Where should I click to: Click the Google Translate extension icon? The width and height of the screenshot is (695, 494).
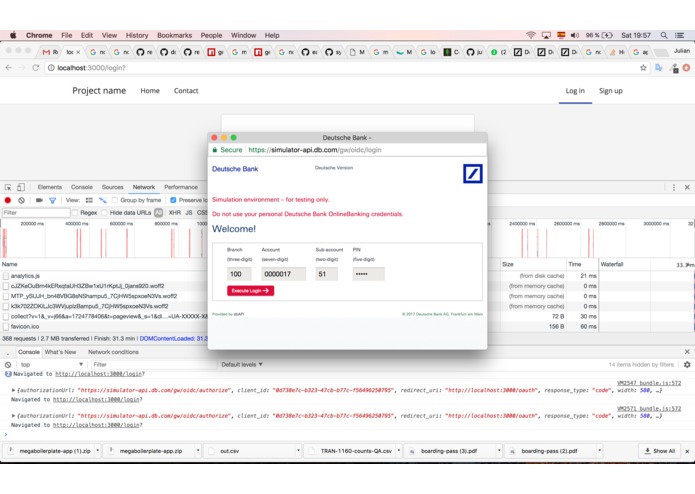click(659, 68)
